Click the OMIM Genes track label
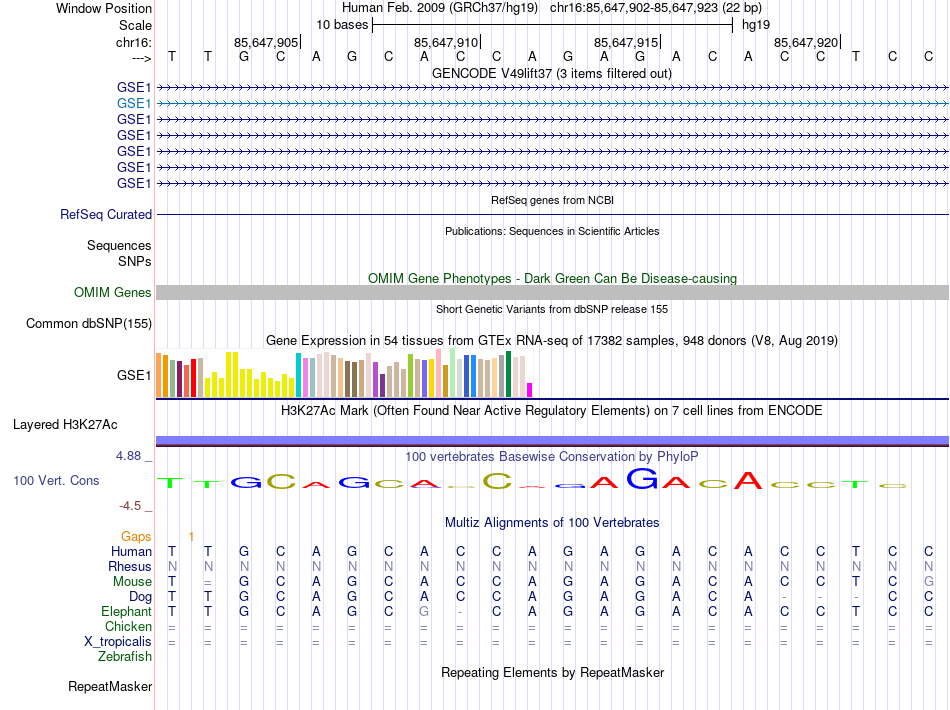This screenshot has height=710, width=950. 112,293
